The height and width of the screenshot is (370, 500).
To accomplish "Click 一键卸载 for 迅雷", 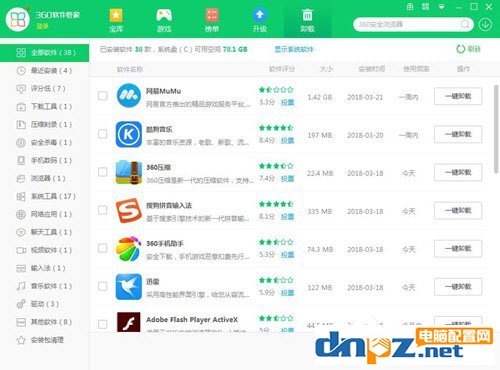I will tap(458, 287).
